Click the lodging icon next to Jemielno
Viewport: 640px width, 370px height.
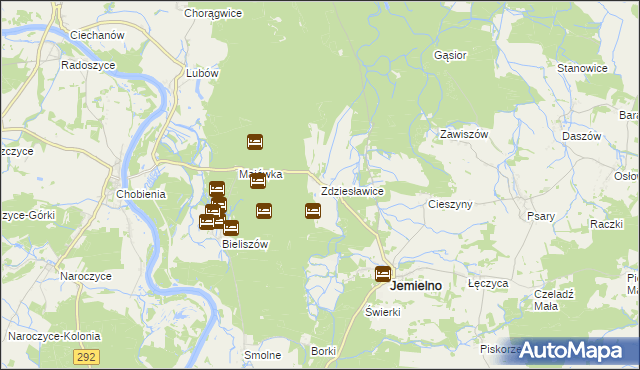pyautogui.click(x=383, y=274)
